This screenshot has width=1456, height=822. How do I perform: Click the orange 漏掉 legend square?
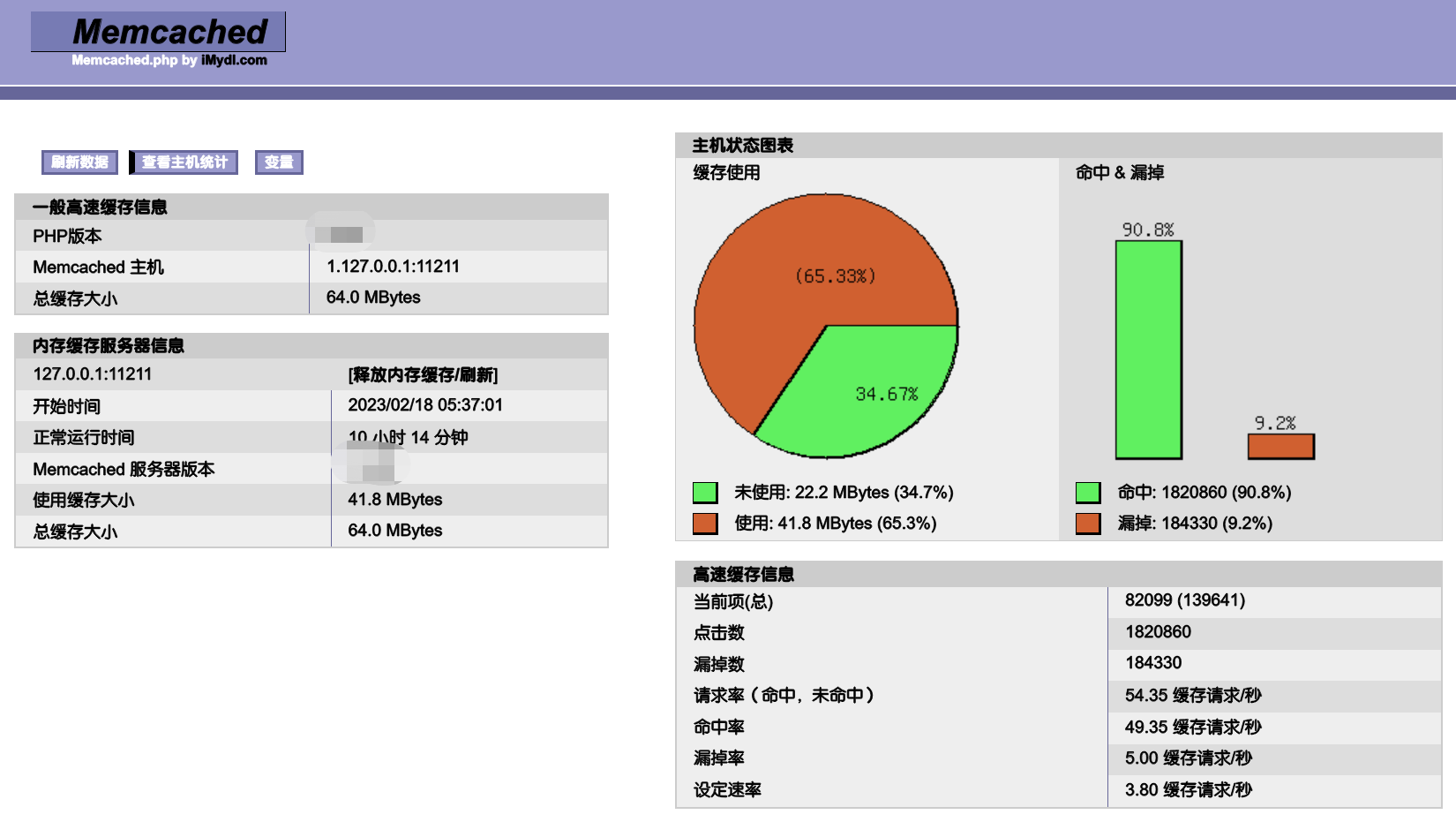point(1087,523)
